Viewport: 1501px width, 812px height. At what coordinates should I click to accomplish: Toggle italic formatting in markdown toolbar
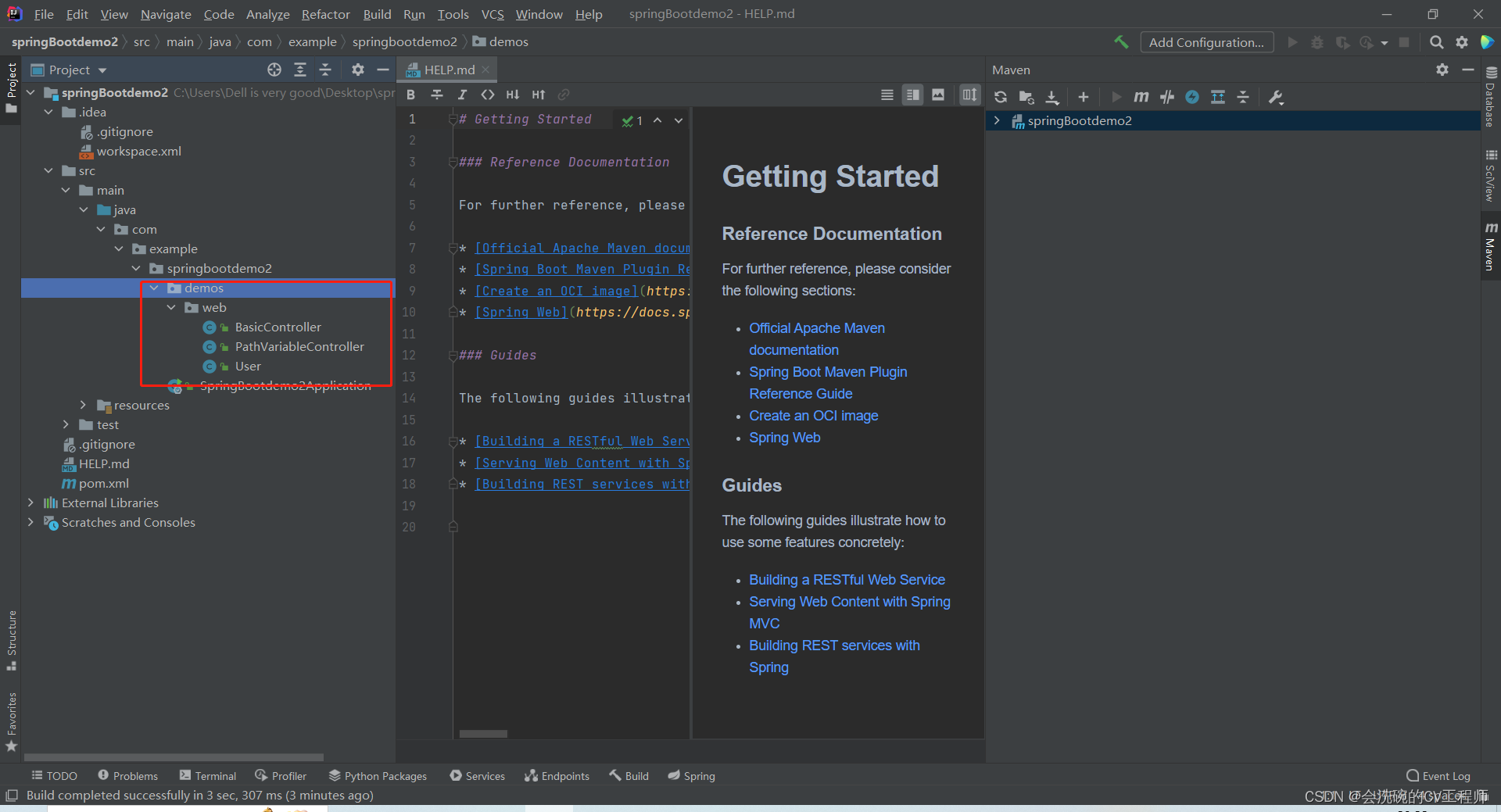[462, 95]
